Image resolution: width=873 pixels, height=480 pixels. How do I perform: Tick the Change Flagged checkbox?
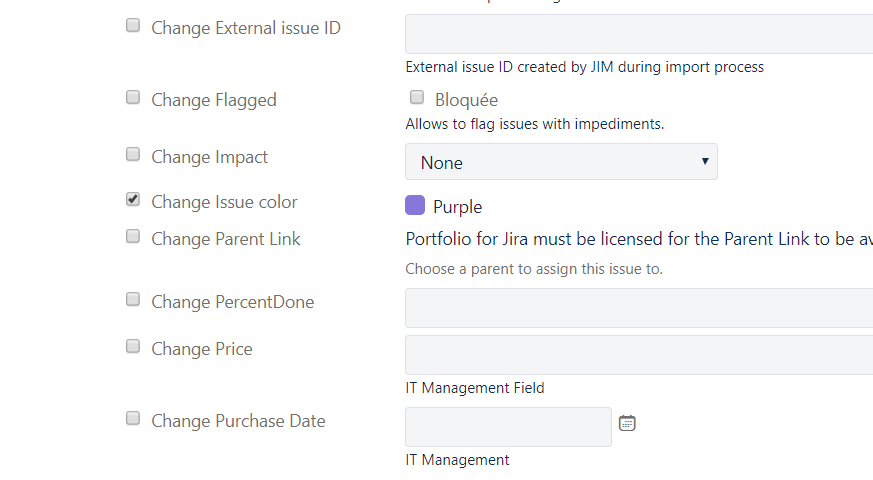[133, 97]
